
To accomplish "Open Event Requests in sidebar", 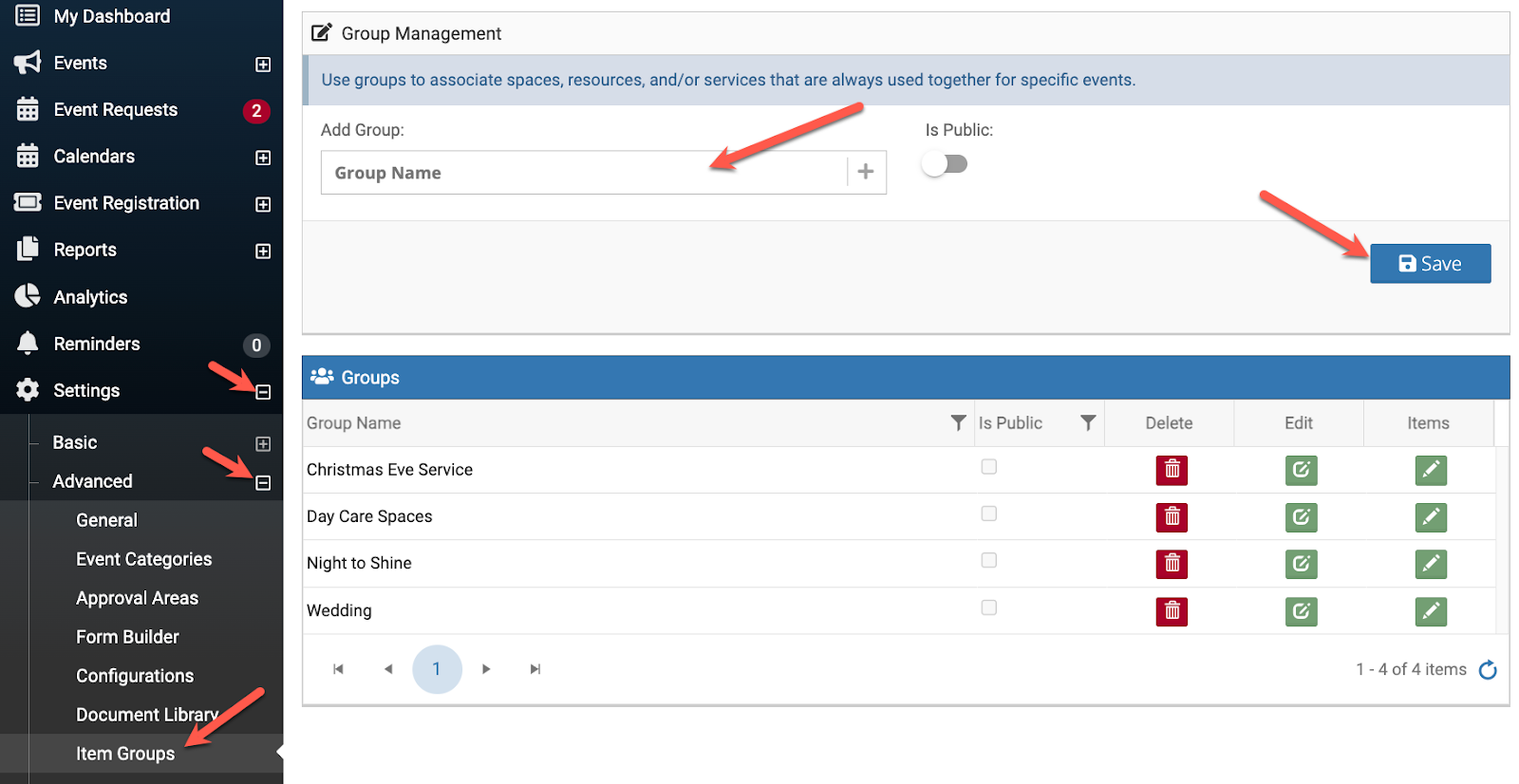I will [x=115, y=110].
